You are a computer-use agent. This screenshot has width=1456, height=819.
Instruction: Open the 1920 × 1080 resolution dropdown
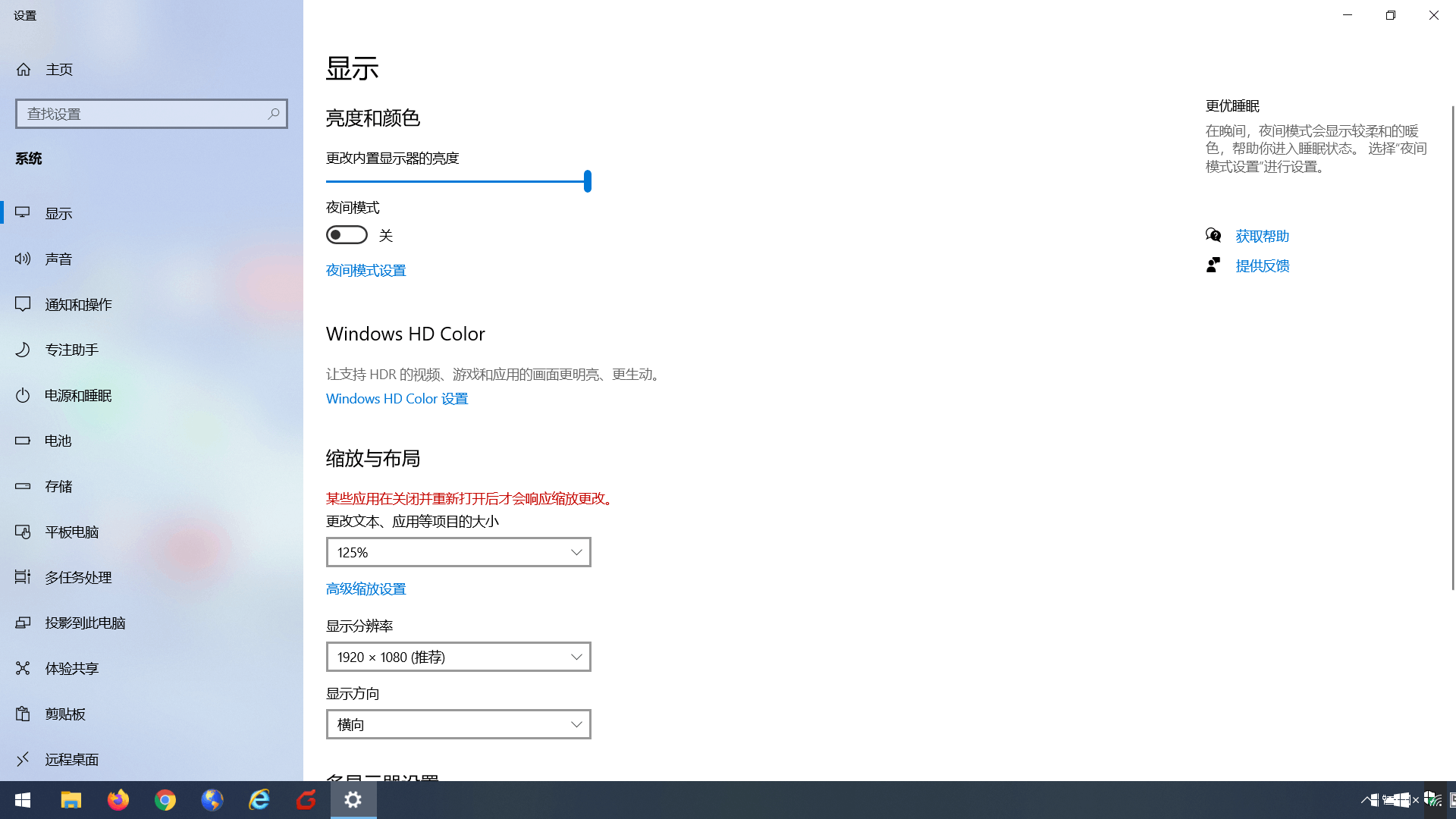pos(458,657)
